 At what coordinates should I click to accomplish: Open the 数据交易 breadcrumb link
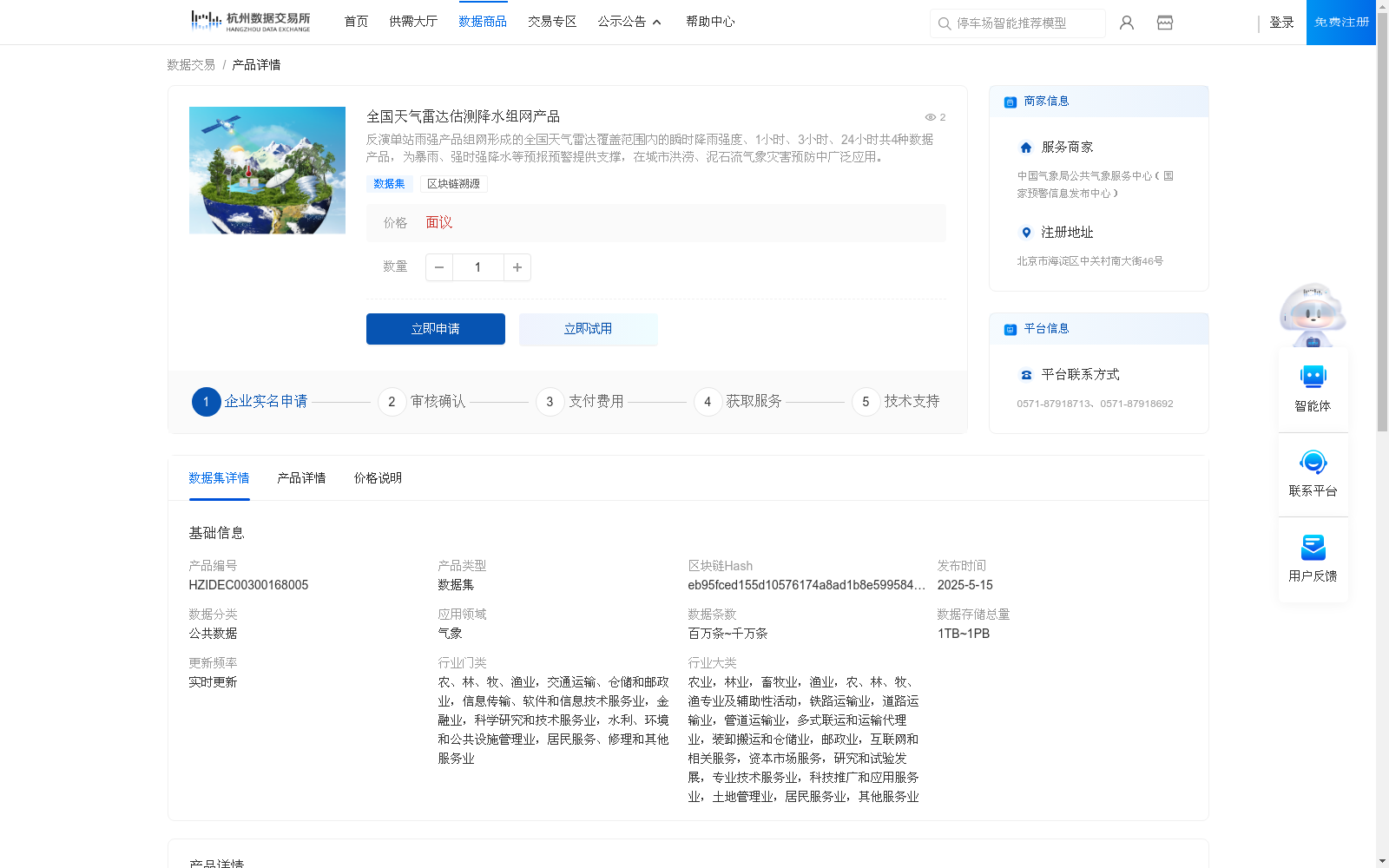point(190,64)
